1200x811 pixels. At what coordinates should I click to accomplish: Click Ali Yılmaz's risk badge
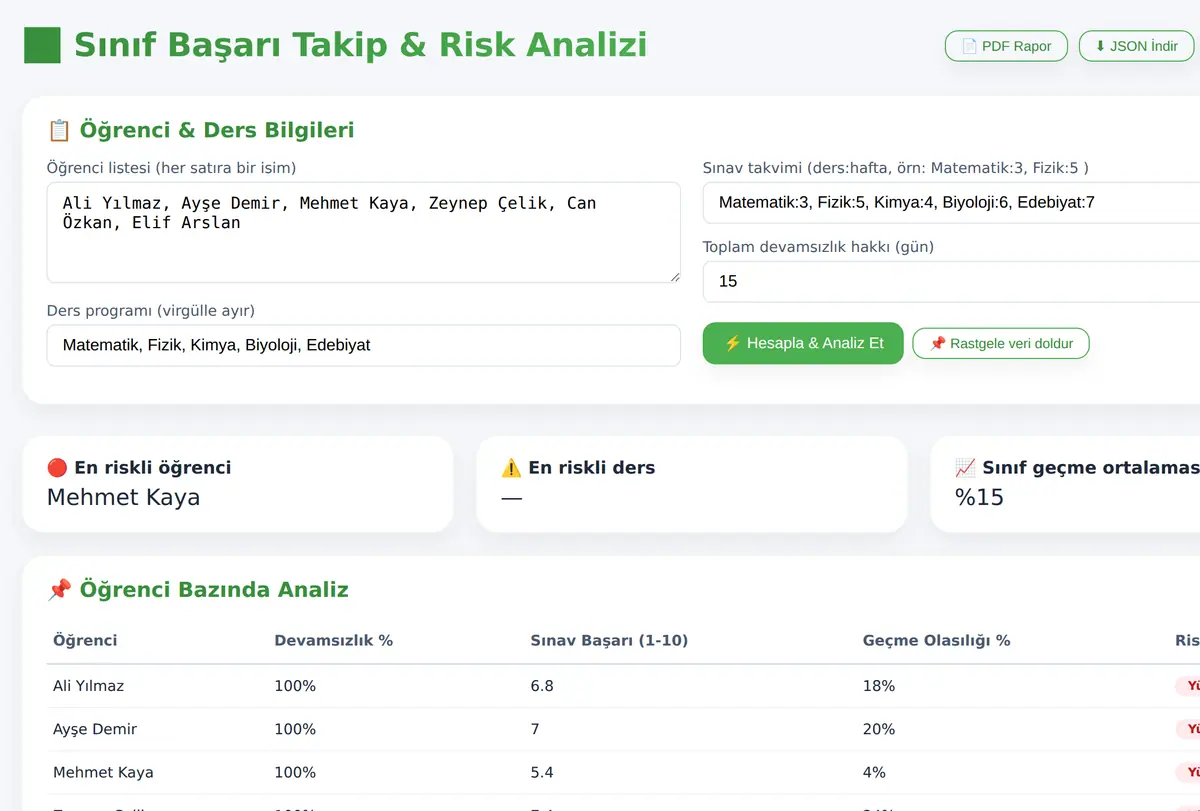click(1188, 686)
